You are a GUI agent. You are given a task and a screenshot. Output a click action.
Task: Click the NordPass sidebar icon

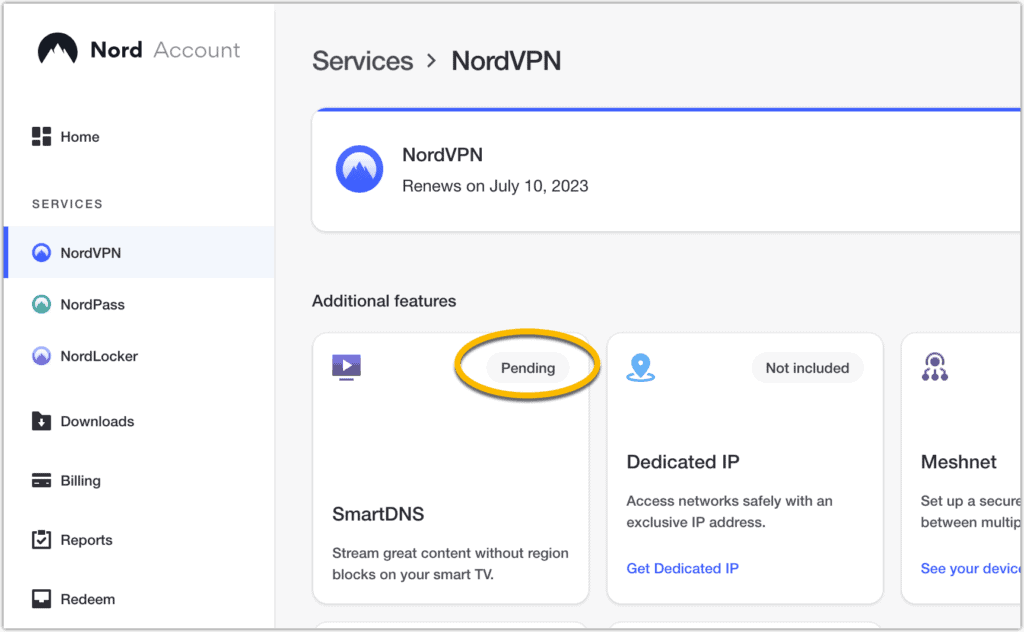pyautogui.click(x=41, y=304)
